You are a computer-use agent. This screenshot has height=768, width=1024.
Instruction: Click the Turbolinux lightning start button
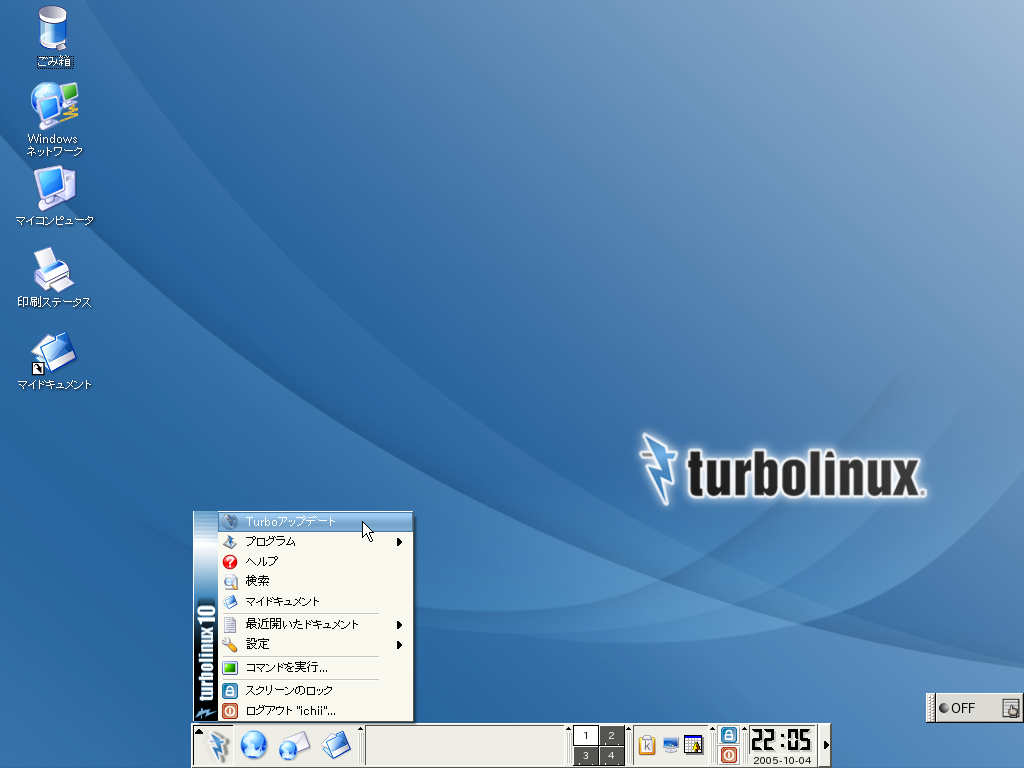pyautogui.click(x=218, y=745)
